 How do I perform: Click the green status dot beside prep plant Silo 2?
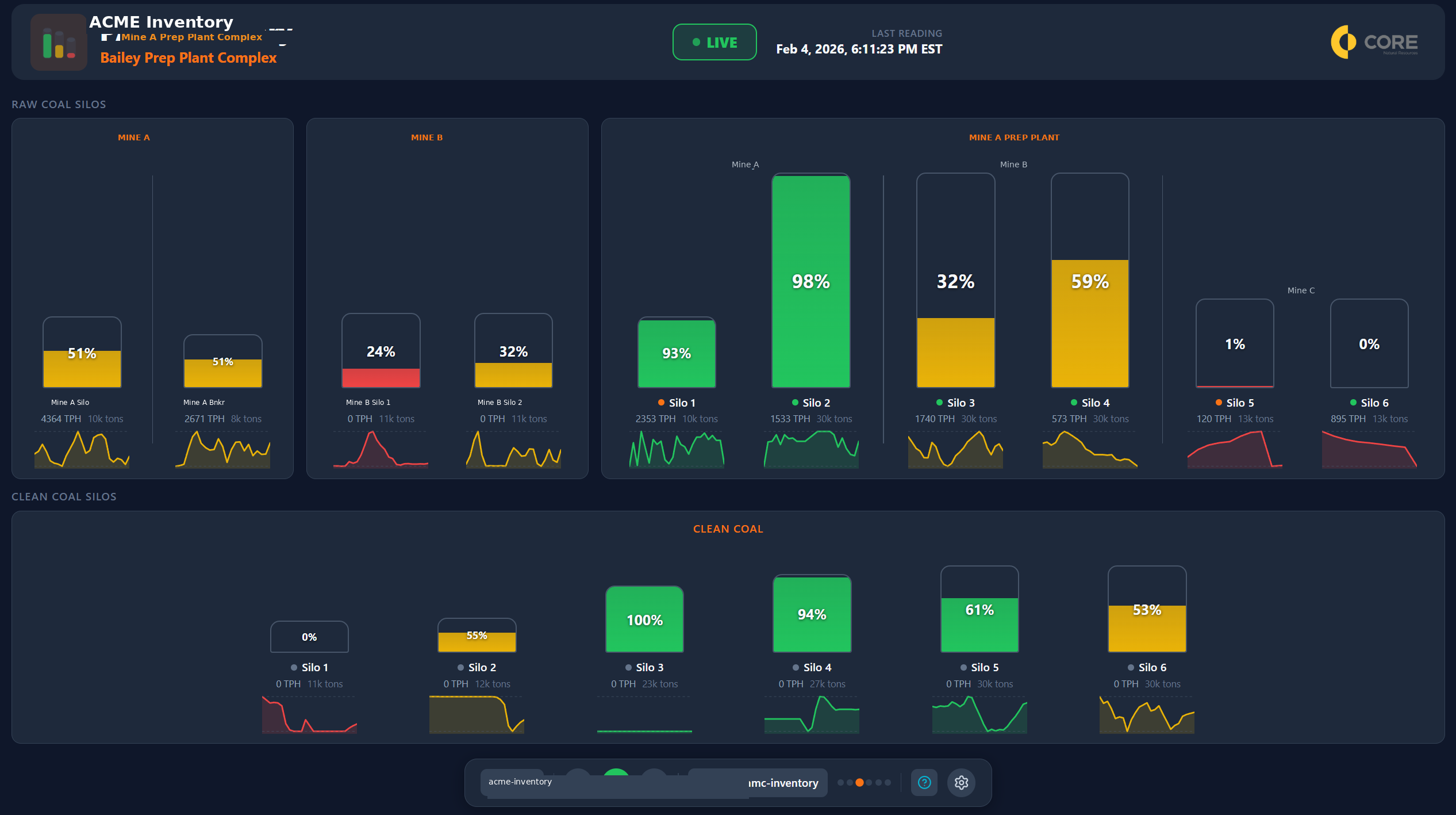tap(794, 403)
